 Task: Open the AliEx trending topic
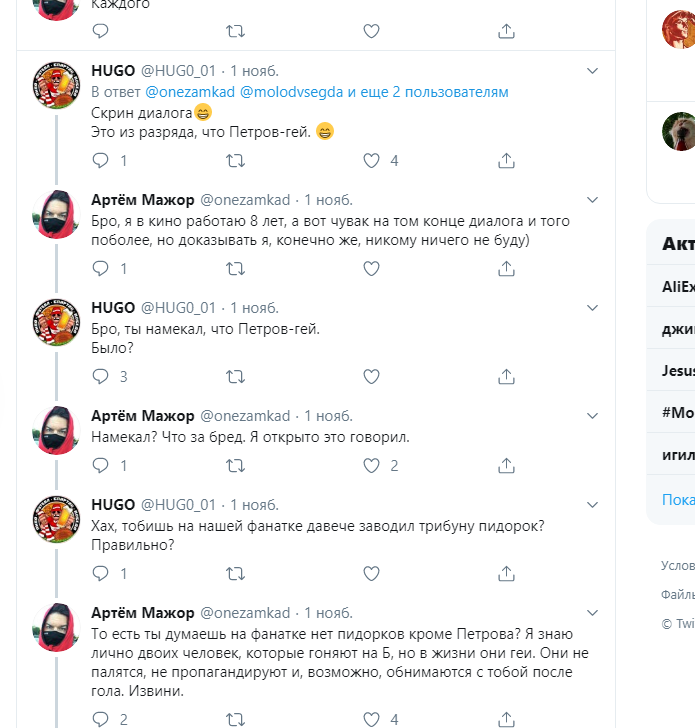pos(677,286)
